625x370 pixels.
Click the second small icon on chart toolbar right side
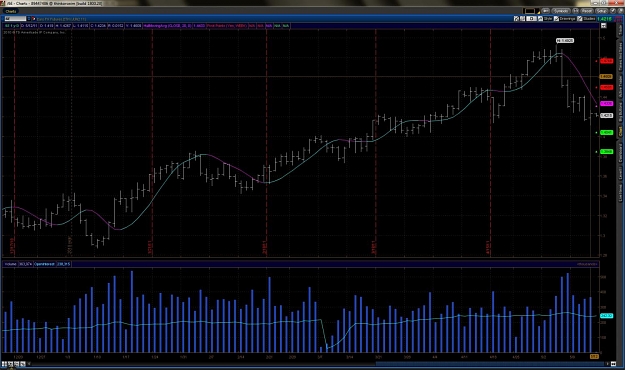pyautogui.click(x=523, y=19)
